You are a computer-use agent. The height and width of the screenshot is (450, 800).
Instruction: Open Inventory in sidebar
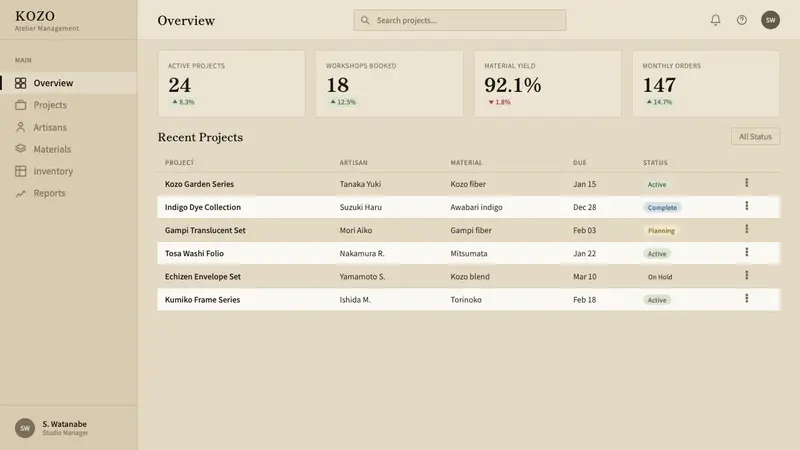tap(68, 171)
